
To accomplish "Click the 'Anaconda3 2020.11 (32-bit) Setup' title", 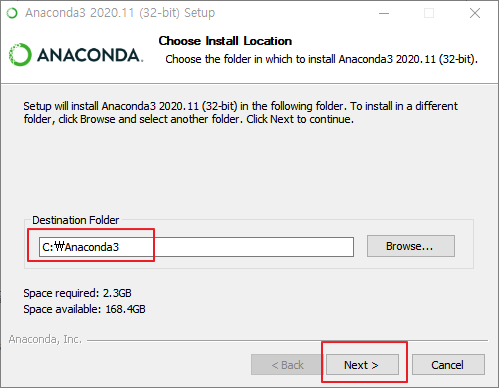I will coord(120,13).
